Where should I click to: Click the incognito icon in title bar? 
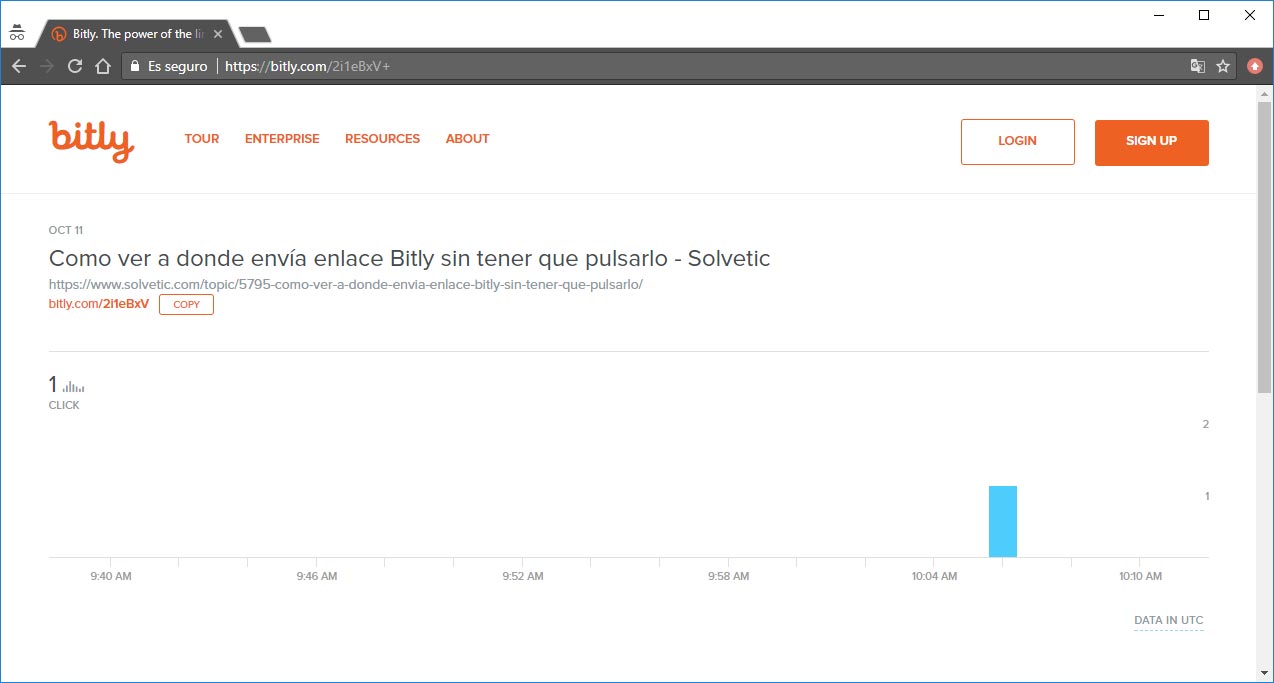click(17, 32)
